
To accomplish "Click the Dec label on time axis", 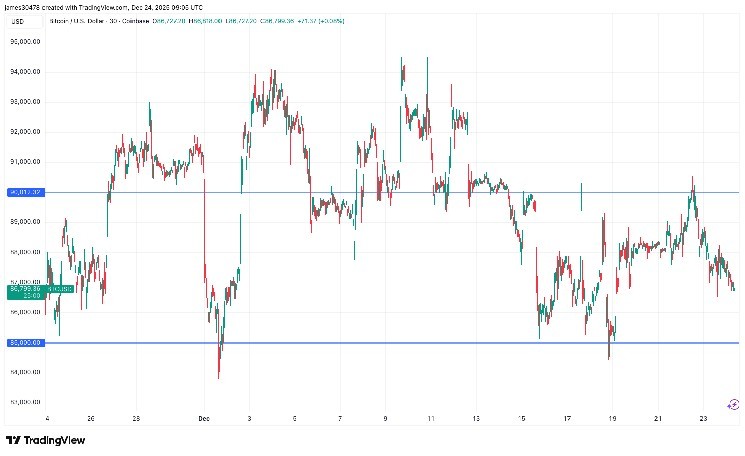I will (x=204, y=418).
